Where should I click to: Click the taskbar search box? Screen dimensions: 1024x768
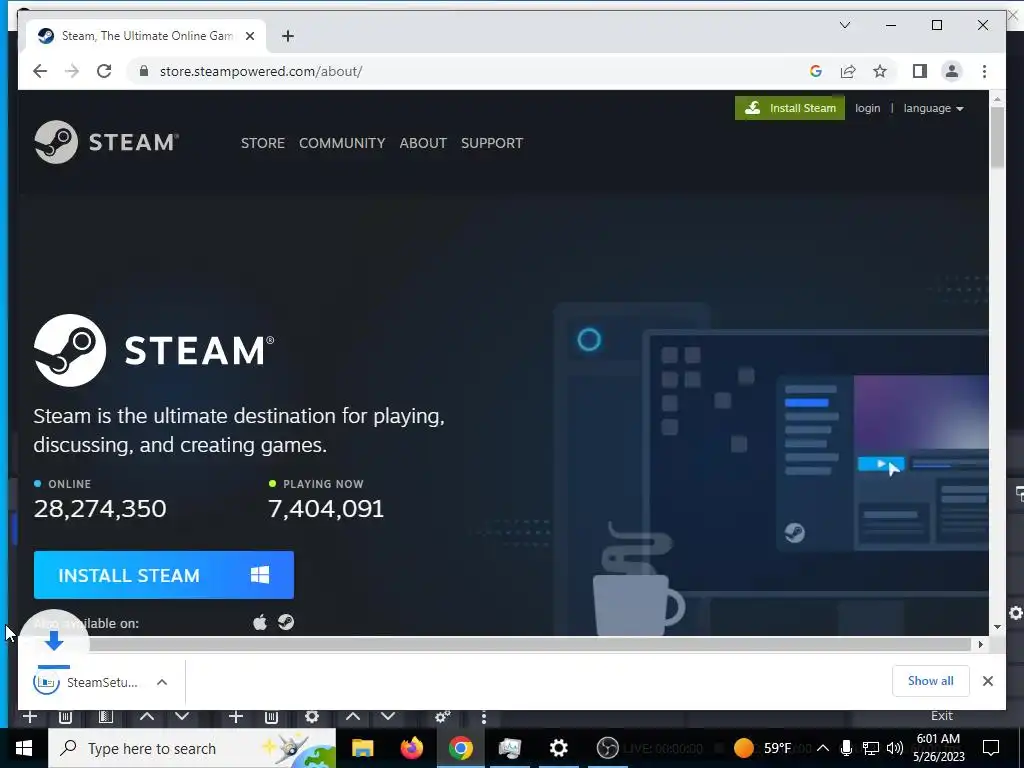(x=192, y=748)
